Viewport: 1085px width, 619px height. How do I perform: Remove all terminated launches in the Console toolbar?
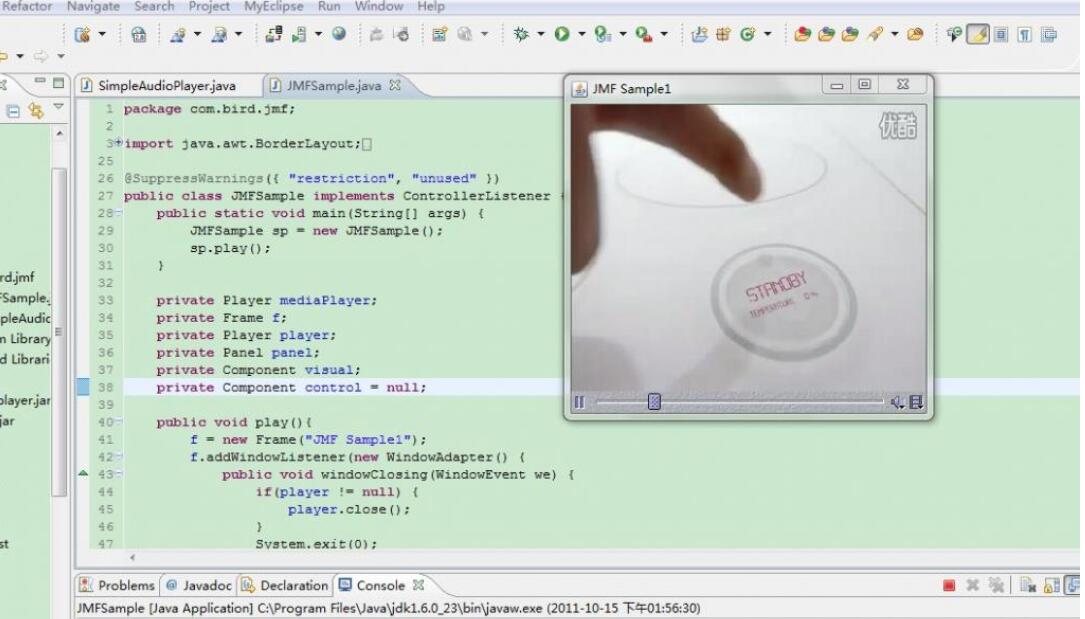tap(998, 587)
